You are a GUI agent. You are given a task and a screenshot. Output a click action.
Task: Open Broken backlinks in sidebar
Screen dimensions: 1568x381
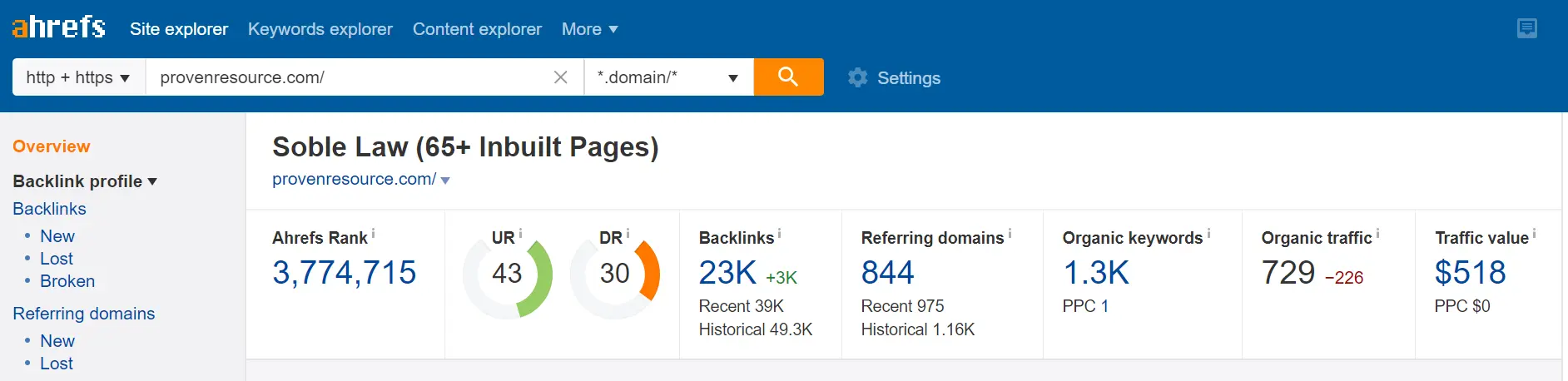(x=67, y=281)
